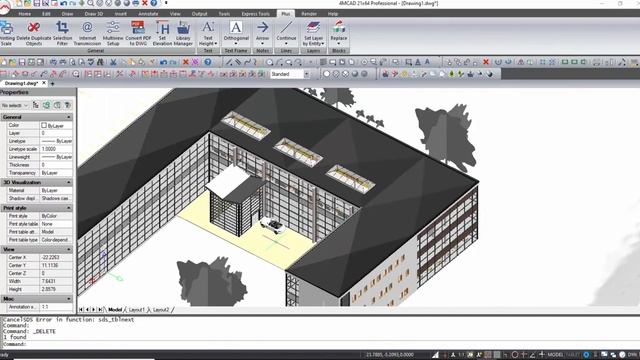The width and height of the screenshot is (640, 360).
Task: Collapse the Misc properties section
Action: point(69,299)
